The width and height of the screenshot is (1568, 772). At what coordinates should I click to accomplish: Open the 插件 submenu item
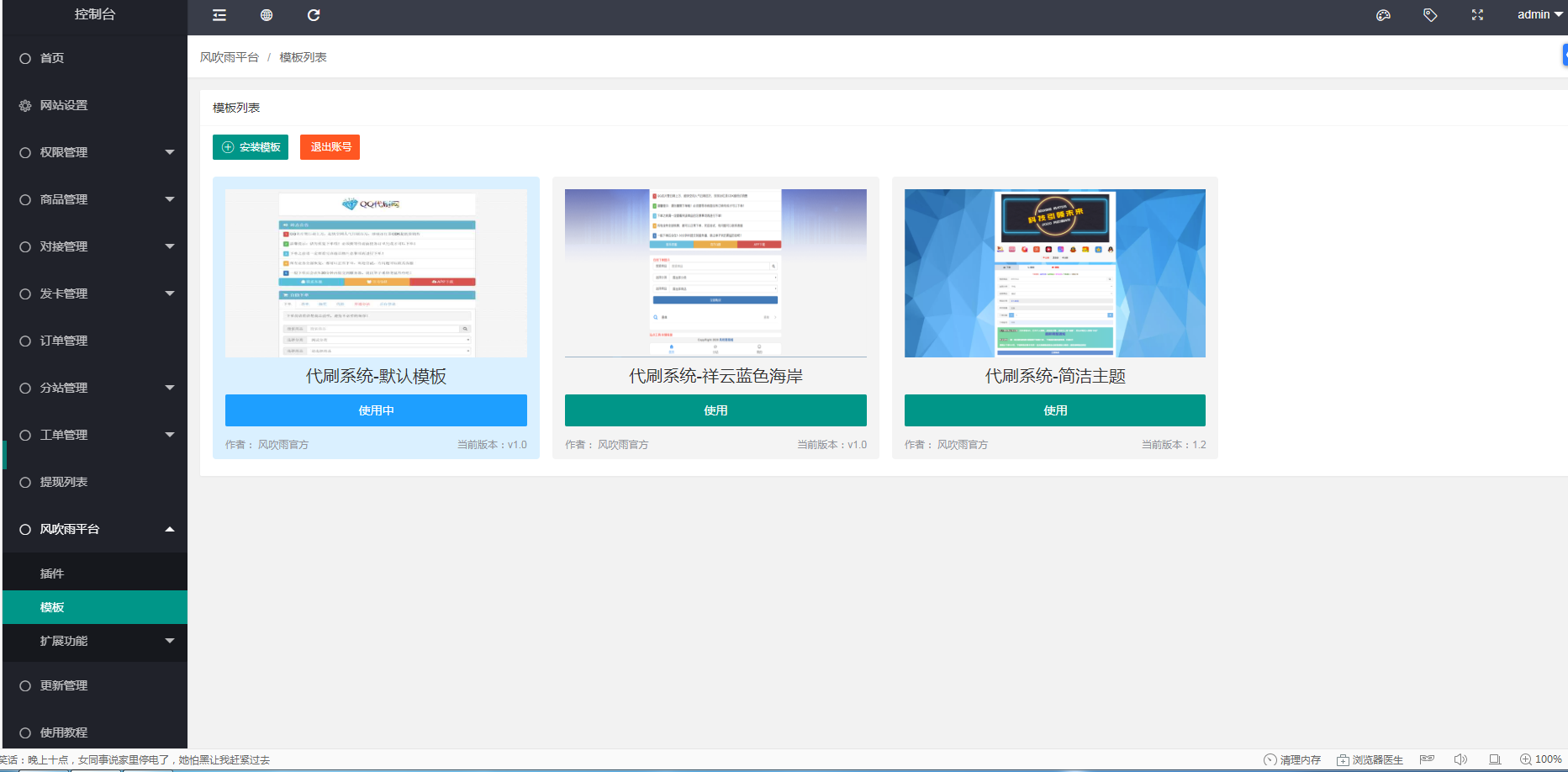(x=52, y=574)
